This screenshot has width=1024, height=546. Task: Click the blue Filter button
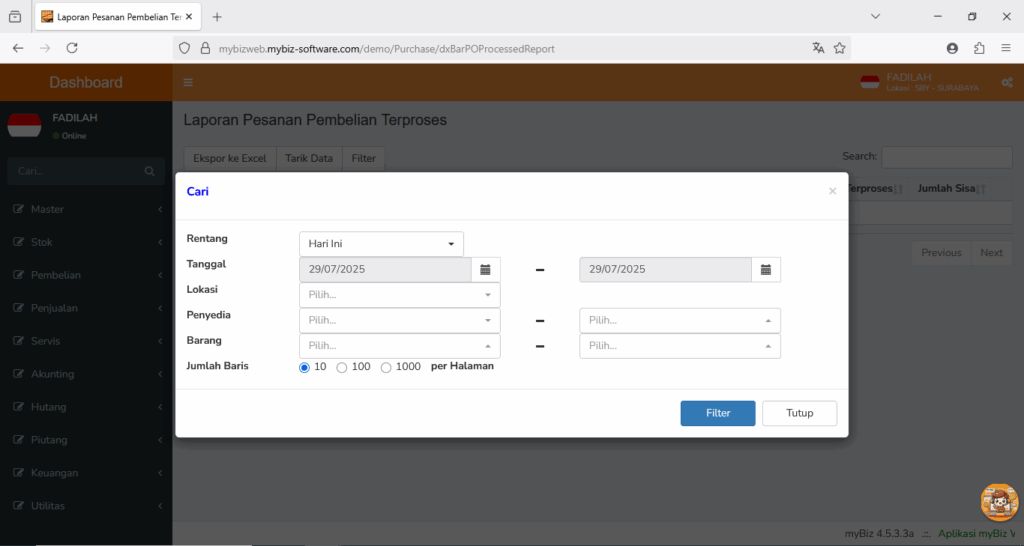718,413
